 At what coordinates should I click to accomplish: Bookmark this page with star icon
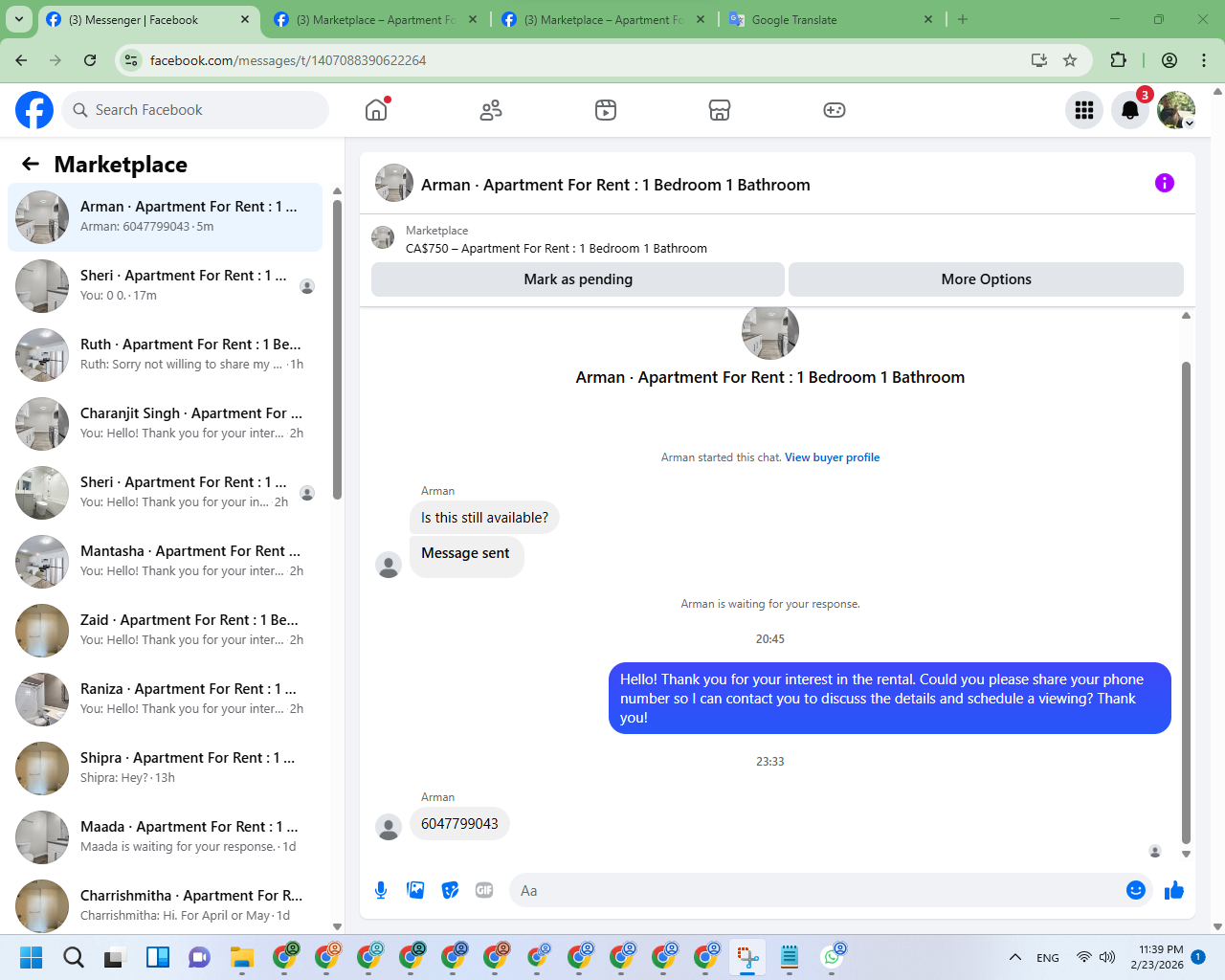click(x=1070, y=60)
